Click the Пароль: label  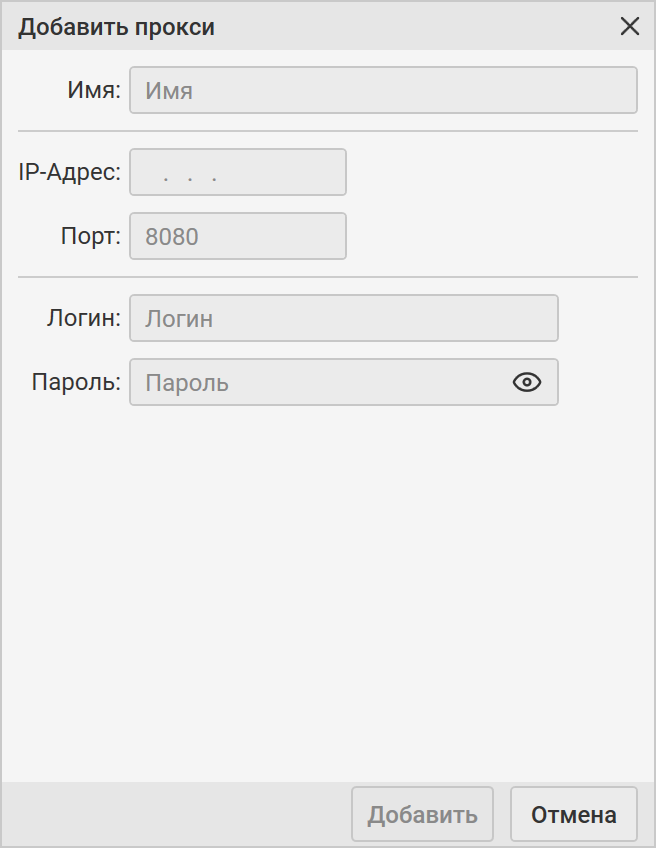pos(76,382)
